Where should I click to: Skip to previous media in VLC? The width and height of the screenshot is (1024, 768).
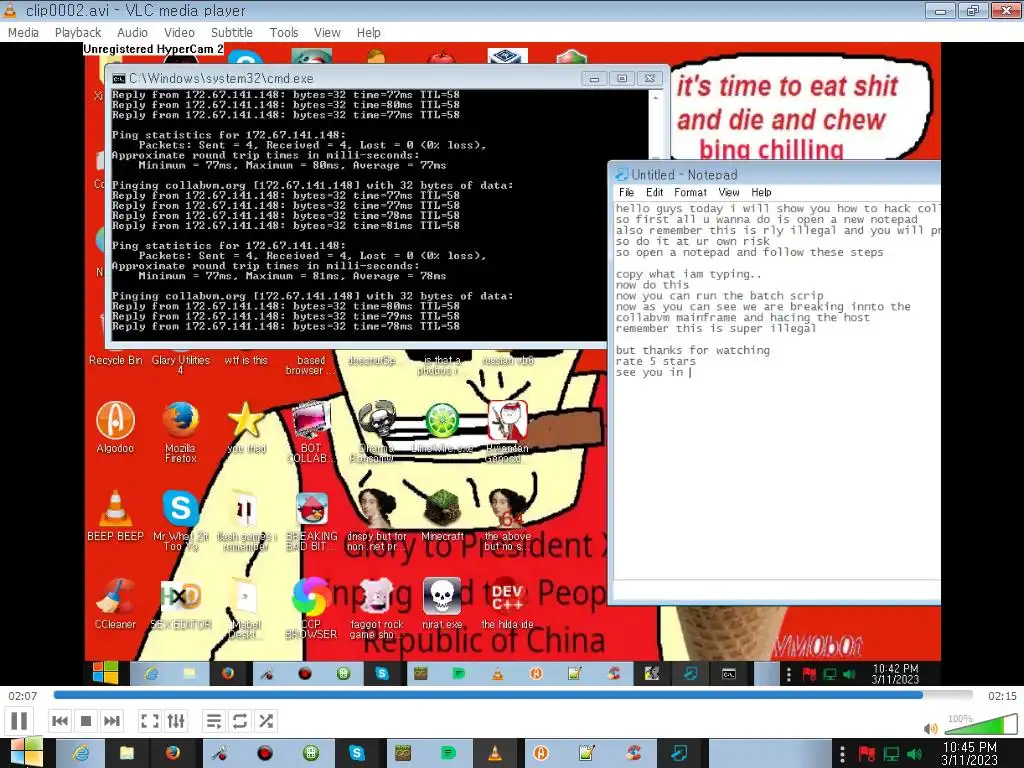(59, 721)
